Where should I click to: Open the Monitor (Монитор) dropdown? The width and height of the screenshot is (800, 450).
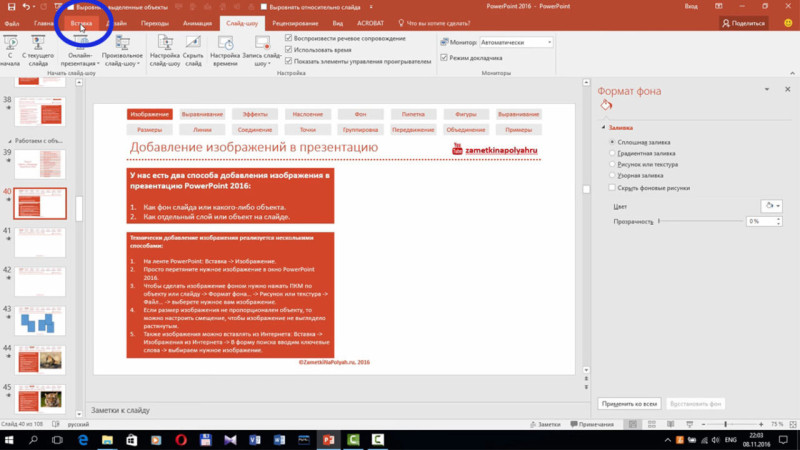[x=516, y=42]
